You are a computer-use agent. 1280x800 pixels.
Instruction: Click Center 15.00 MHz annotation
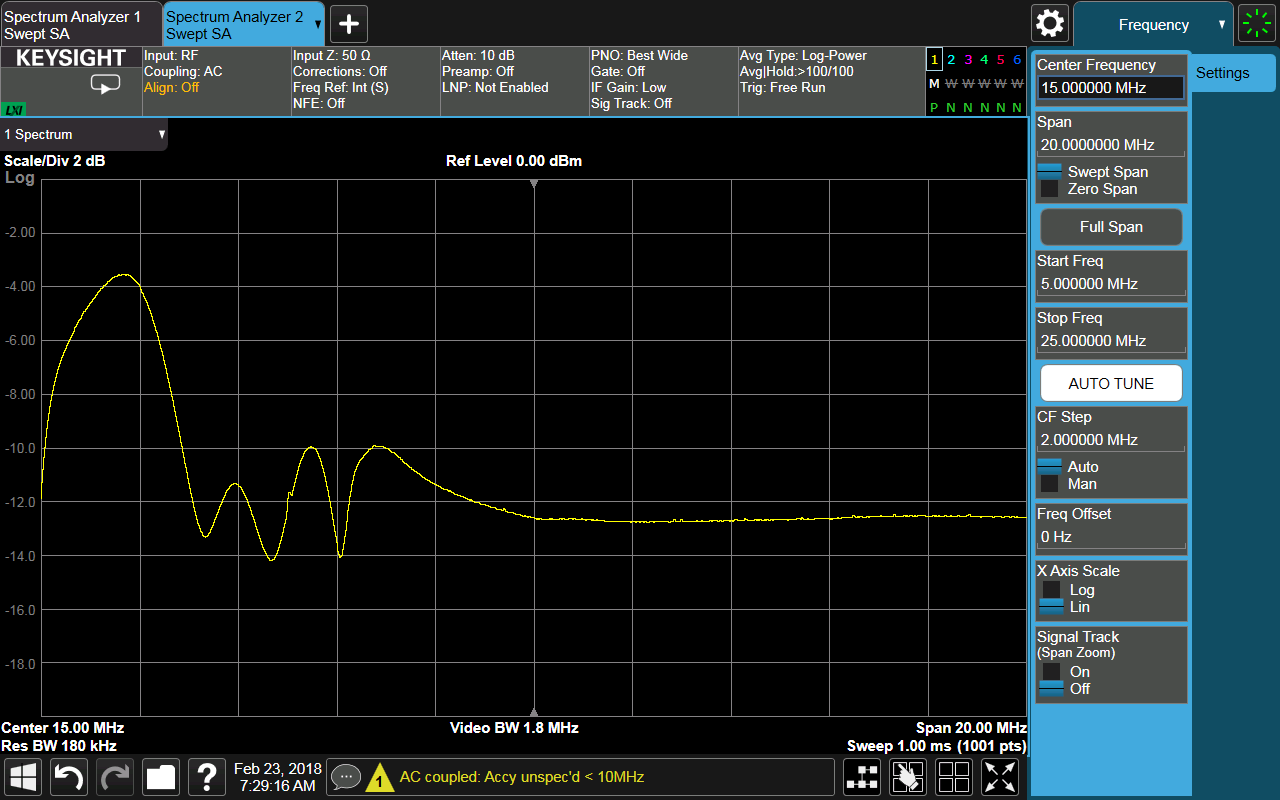tap(63, 728)
